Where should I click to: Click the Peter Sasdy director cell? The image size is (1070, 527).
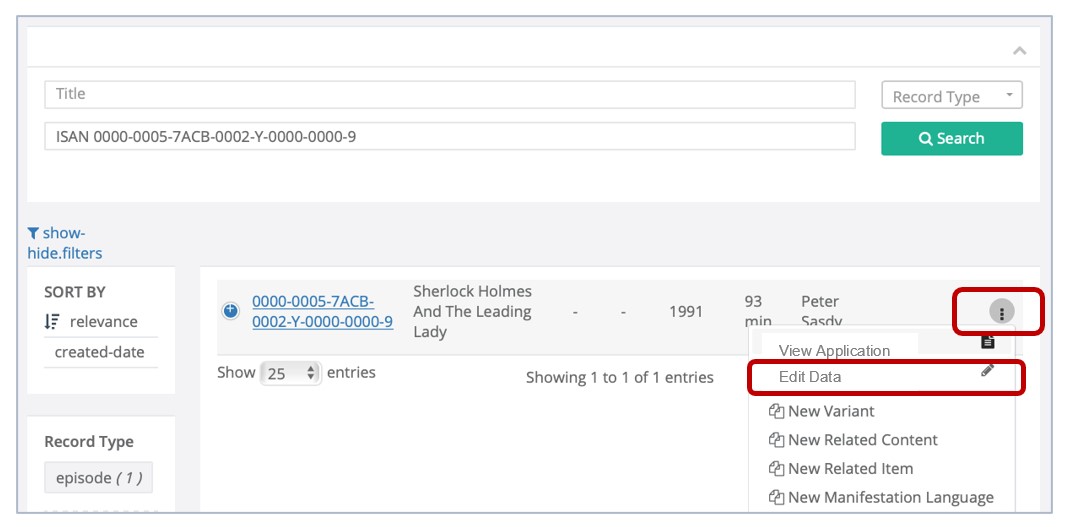click(x=822, y=311)
